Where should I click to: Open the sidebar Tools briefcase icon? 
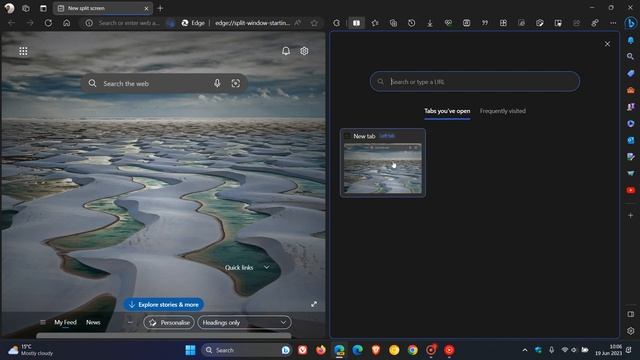point(631,90)
